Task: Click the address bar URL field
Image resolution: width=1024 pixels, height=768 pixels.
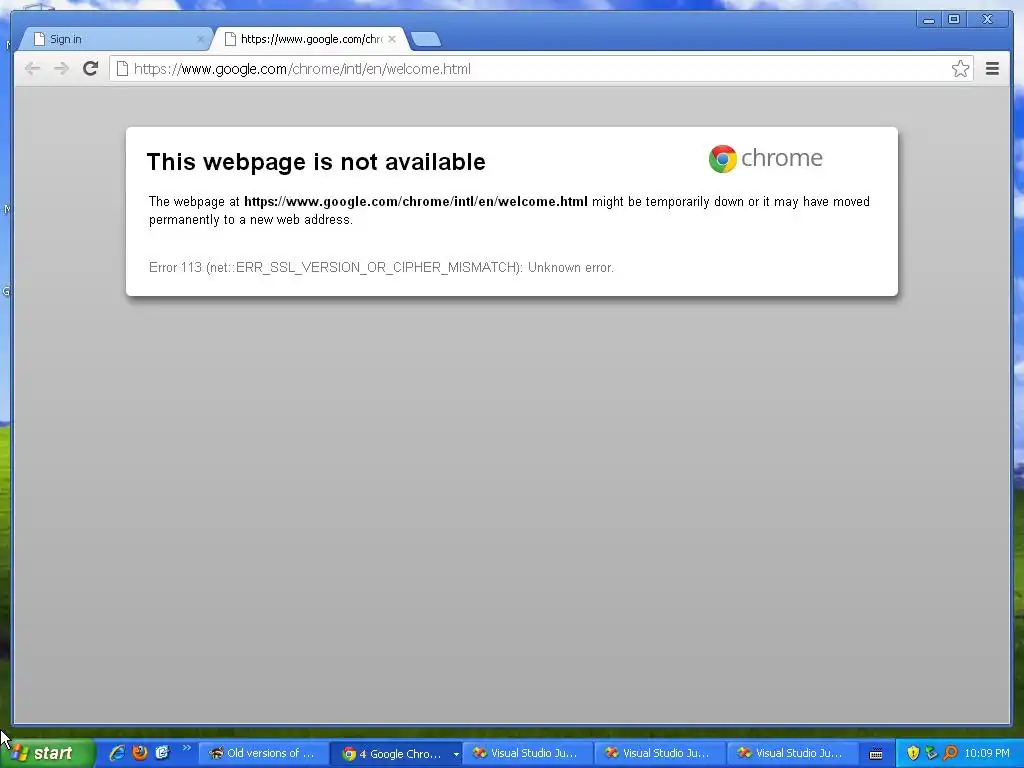Action: click(x=541, y=69)
